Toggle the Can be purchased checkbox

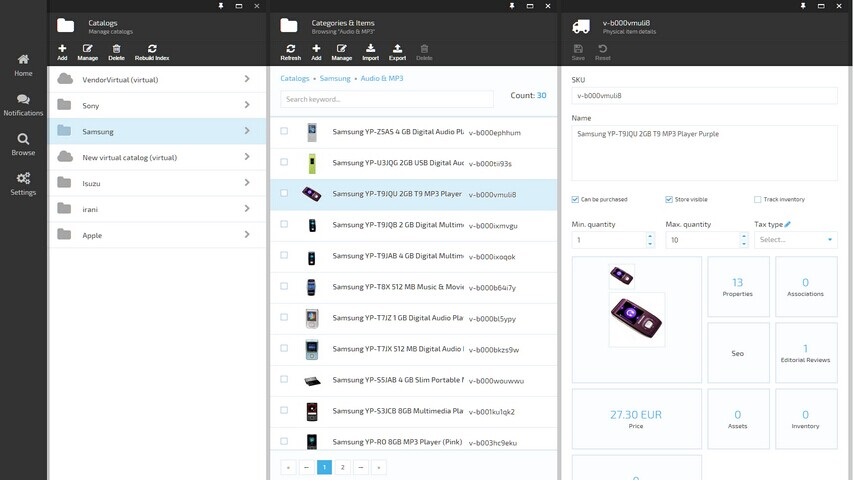[x=575, y=199]
